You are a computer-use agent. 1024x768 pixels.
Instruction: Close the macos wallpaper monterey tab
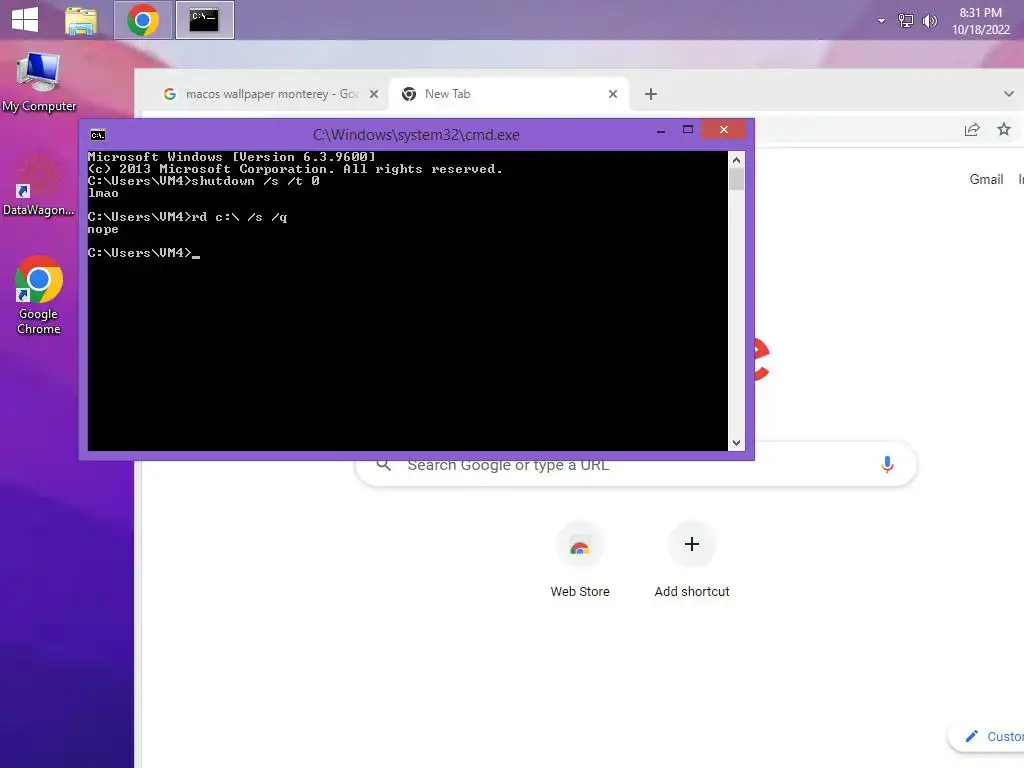374,94
